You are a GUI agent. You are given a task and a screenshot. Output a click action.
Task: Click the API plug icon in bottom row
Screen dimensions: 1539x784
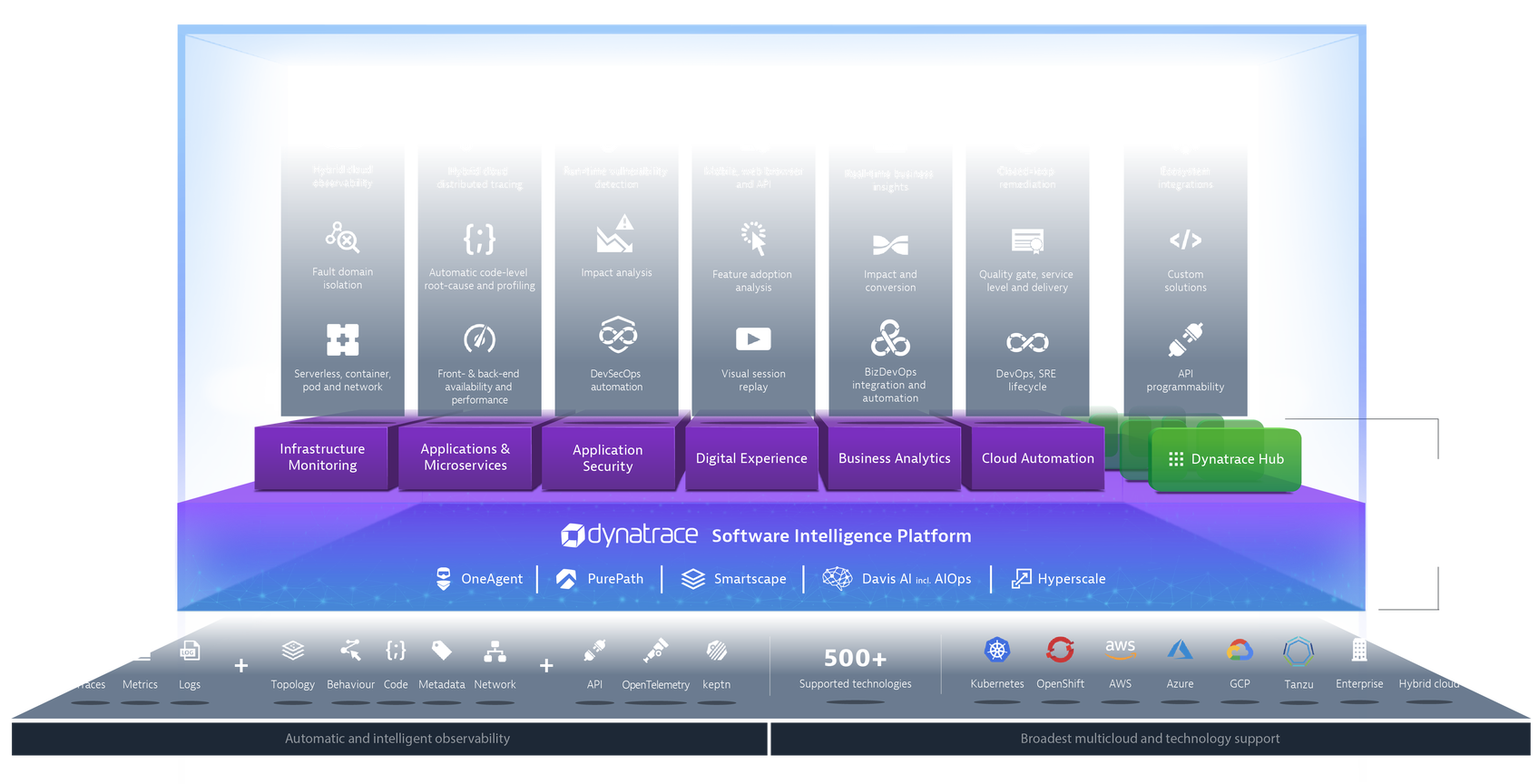594,651
